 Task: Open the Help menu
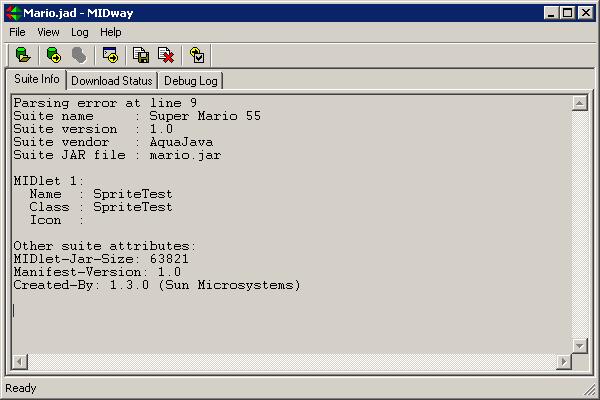pyautogui.click(x=111, y=32)
